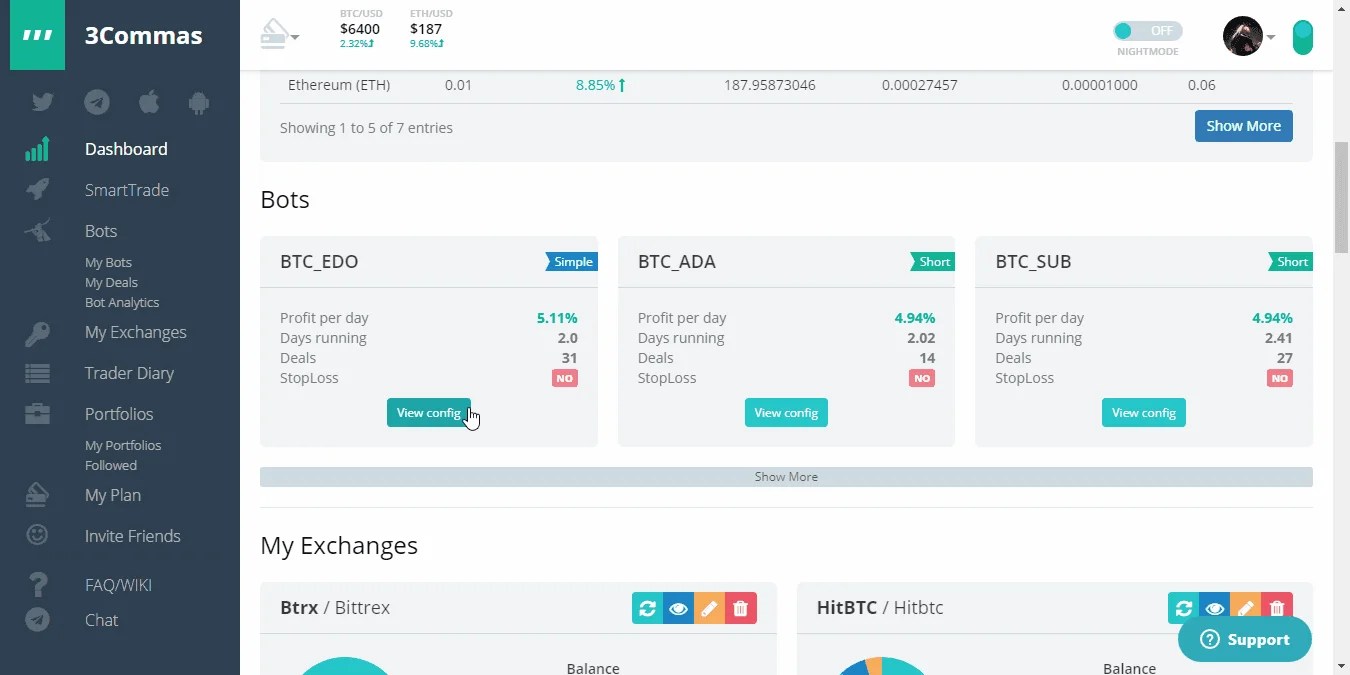Screen dimensions: 1350x675
Task: View config of the BTC_ADA bot
Action: (786, 412)
